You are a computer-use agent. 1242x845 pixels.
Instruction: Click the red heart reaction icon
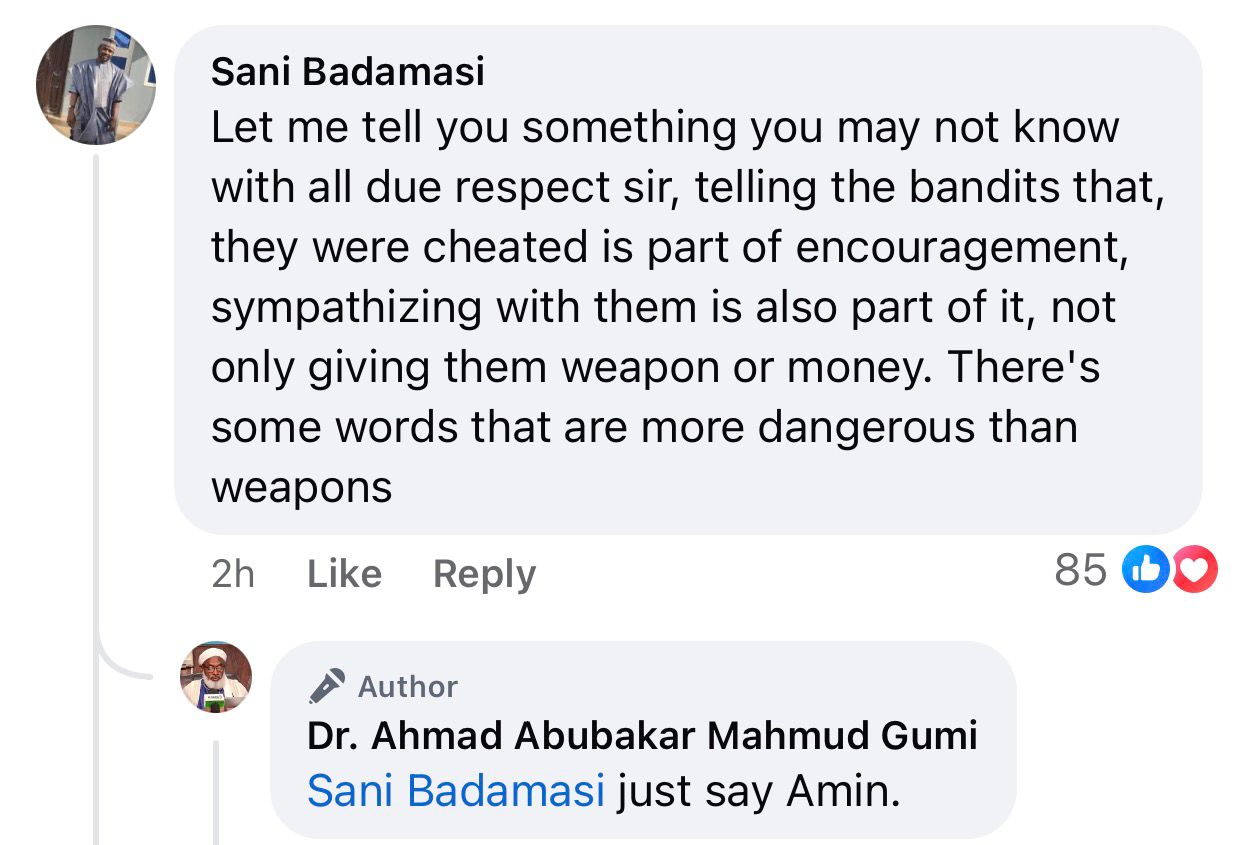1194,570
